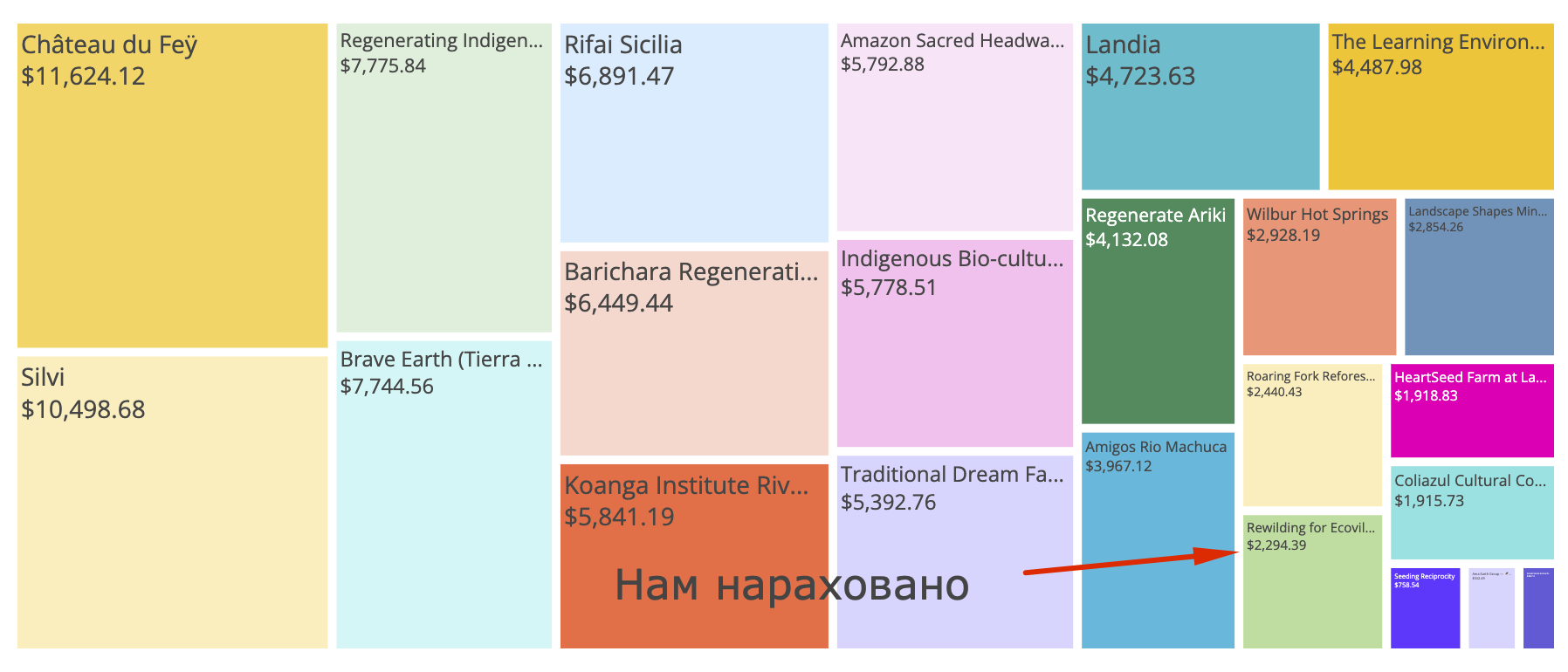The width and height of the screenshot is (1568, 672).
Task: Select the Amigos Rio Machuca tile
Action: coord(1158,540)
